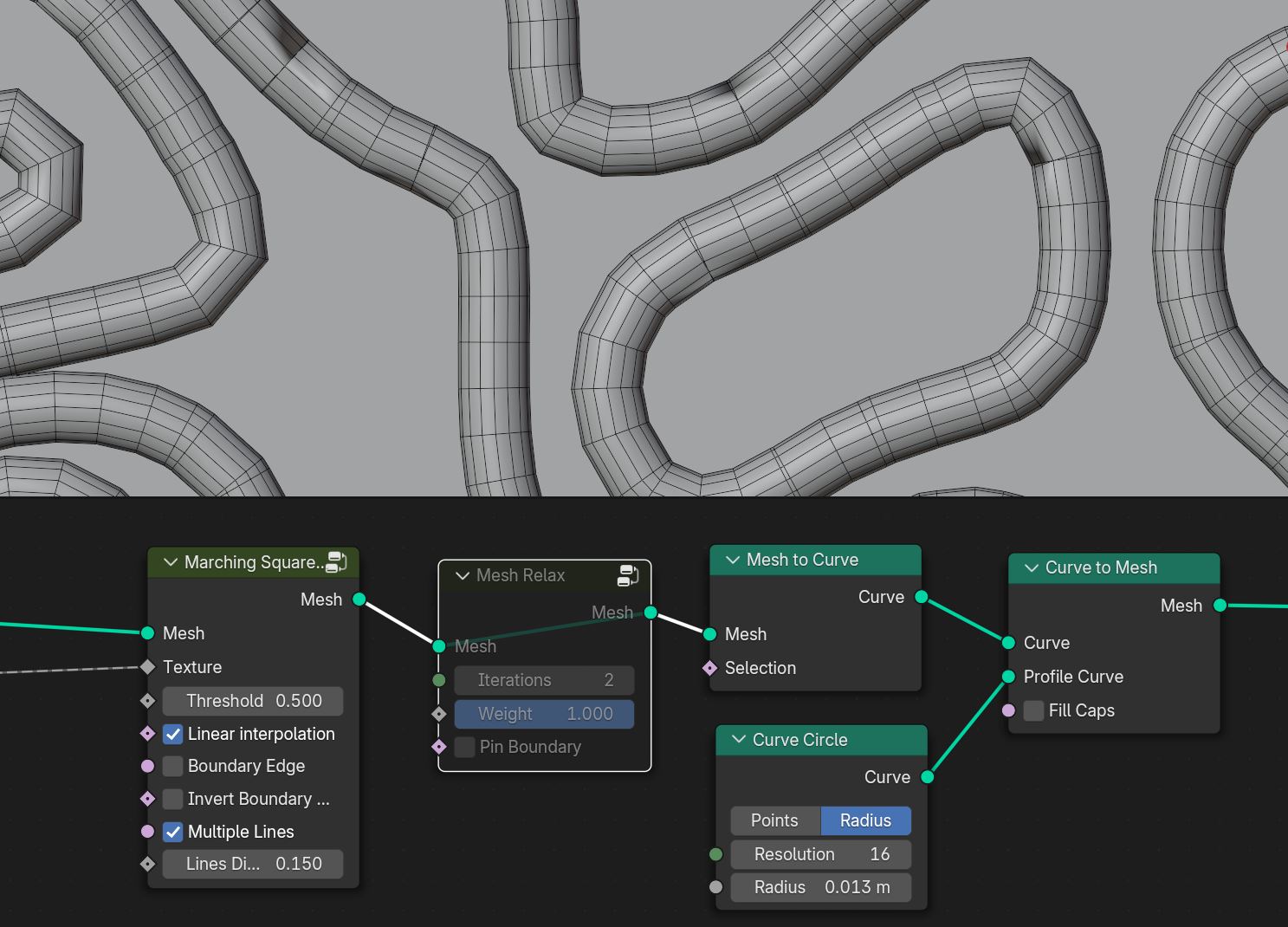Viewport: 1288px width, 927px height.
Task: Enable the Boundary Edge checkbox
Action: tap(173, 766)
